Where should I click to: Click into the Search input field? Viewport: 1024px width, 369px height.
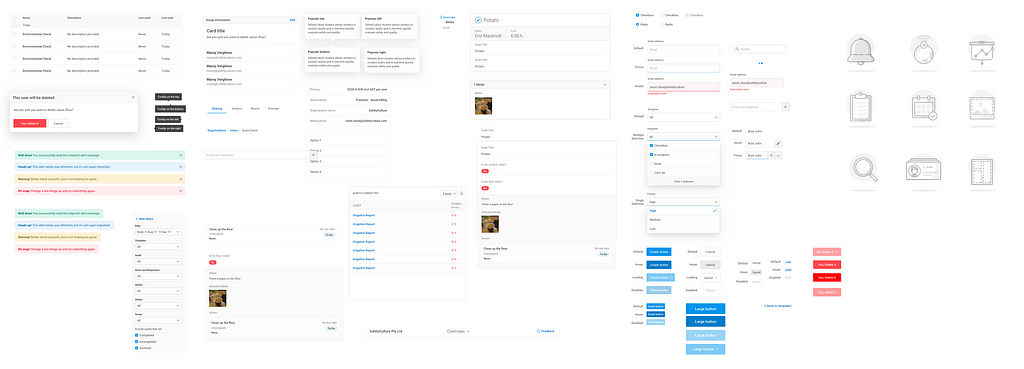(x=760, y=49)
